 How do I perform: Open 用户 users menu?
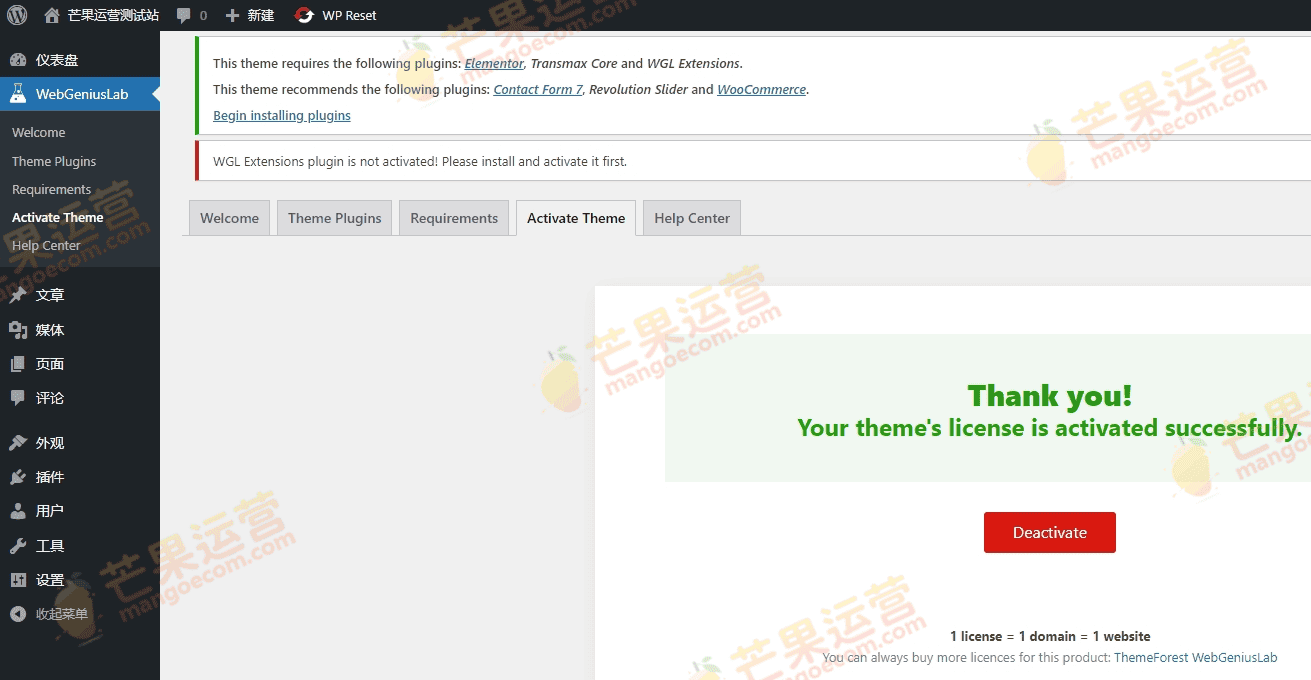[50, 511]
